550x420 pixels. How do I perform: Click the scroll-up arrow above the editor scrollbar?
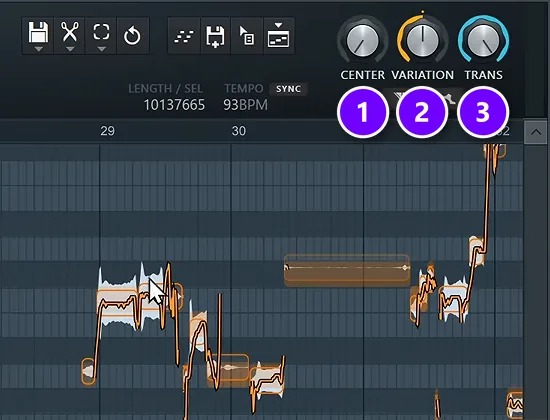coord(536,132)
